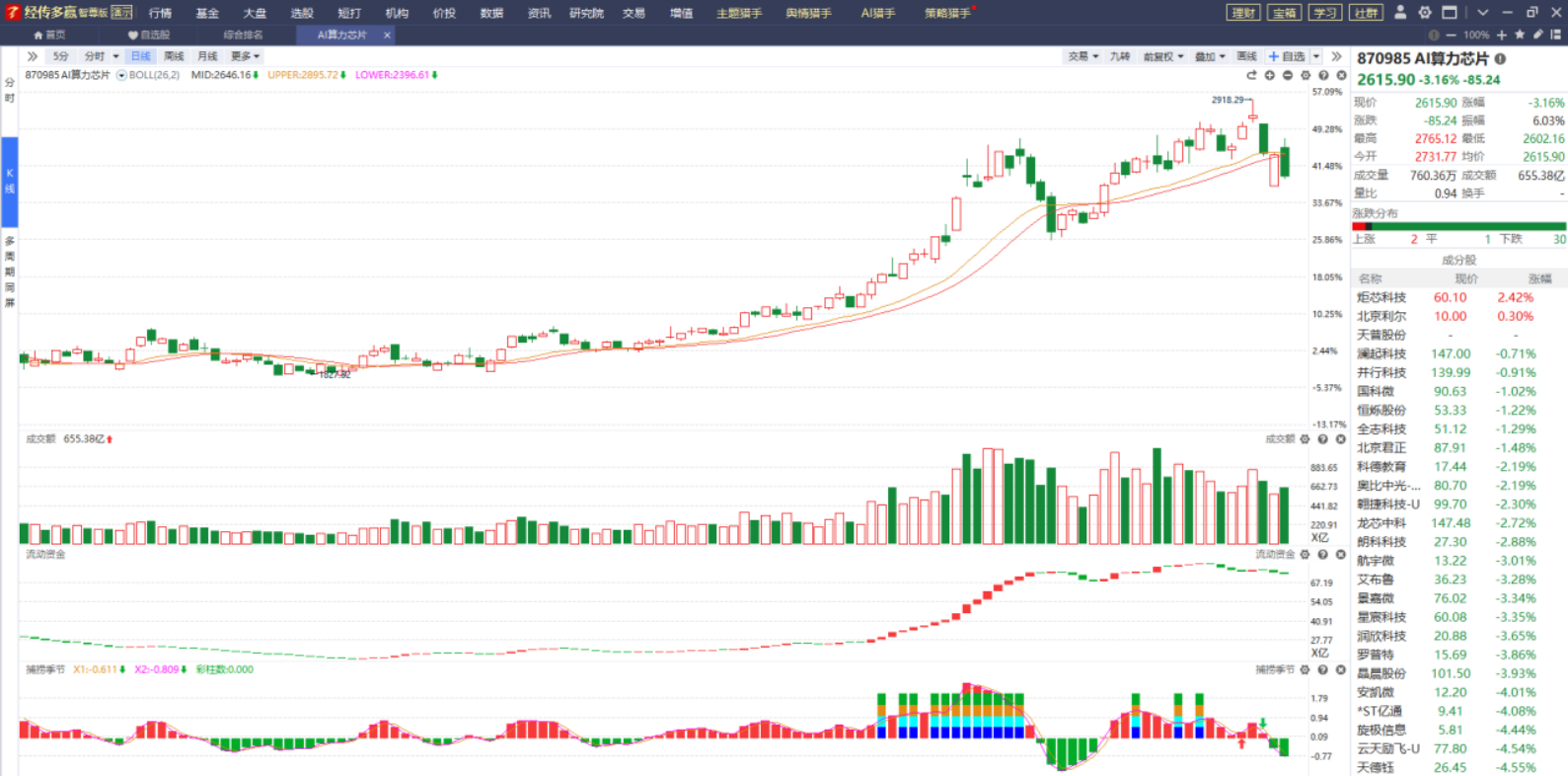The width and height of the screenshot is (1568, 776).
Task: Click zoom-out minus icon on main K-line chart
Action: pyautogui.click(x=1288, y=75)
